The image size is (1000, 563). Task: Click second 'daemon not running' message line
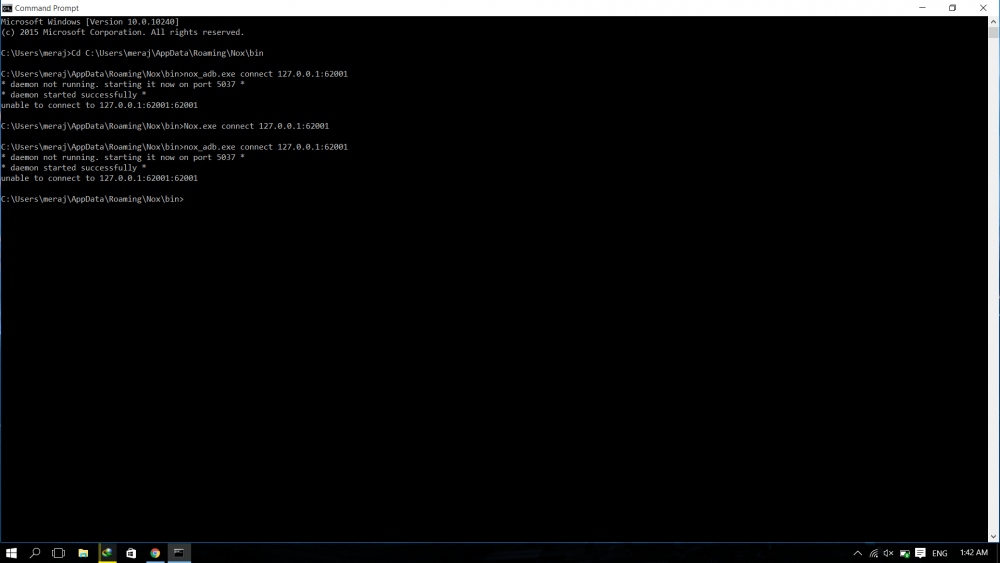[122, 157]
